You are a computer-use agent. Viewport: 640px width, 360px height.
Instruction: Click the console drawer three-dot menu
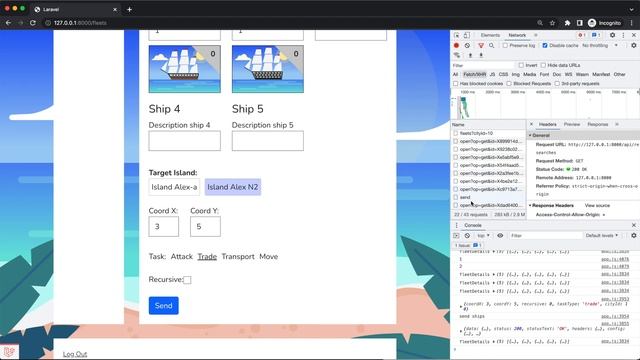coord(456,225)
